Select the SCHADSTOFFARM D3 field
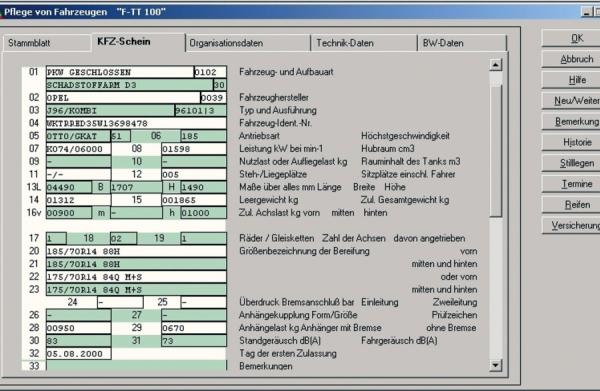 [x=129, y=85]
